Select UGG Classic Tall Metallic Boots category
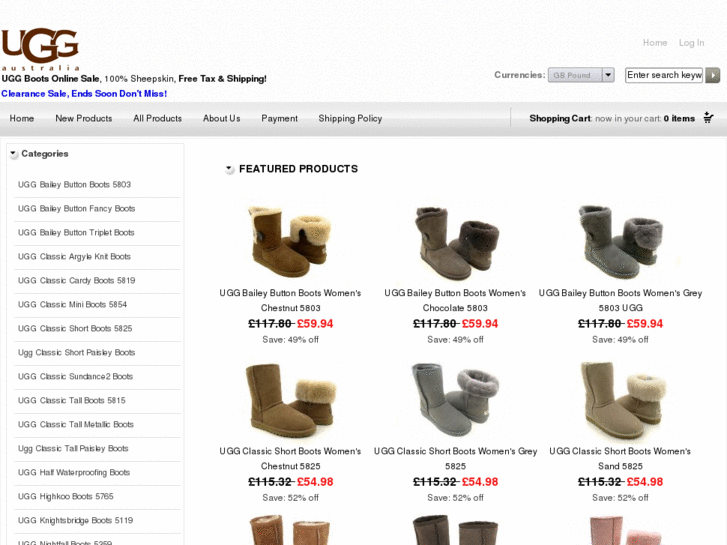Image resolution: width=727 pixels, height=545 pixels. tap(76, 424)
